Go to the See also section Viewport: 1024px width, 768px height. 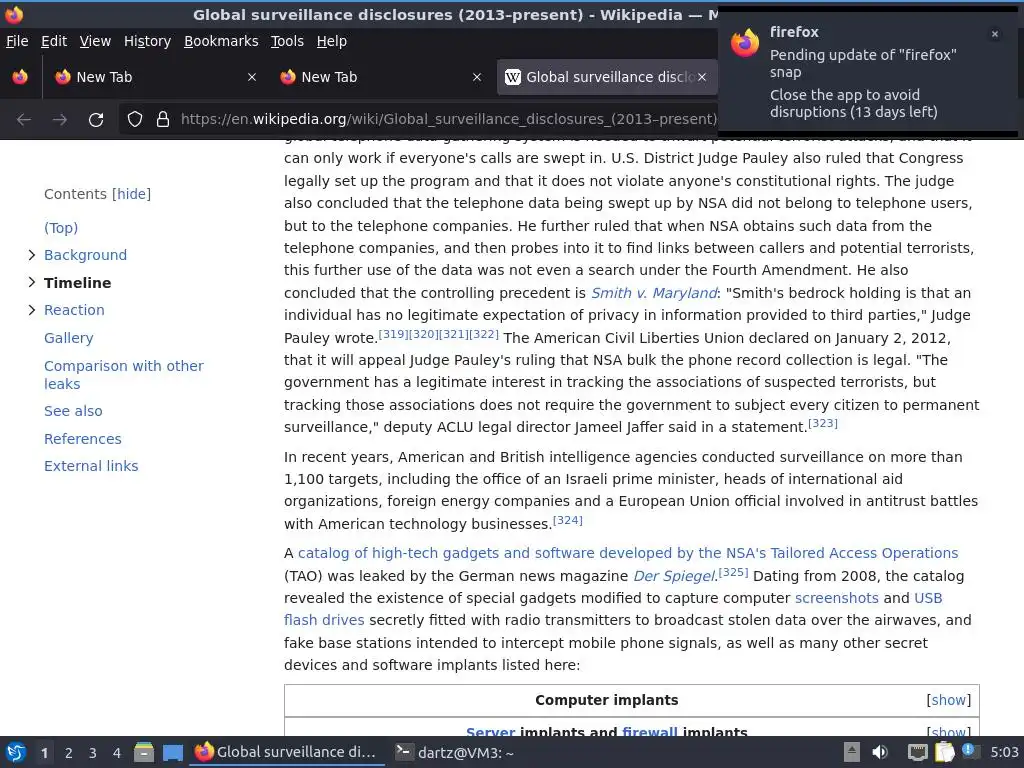click(73, 411)
